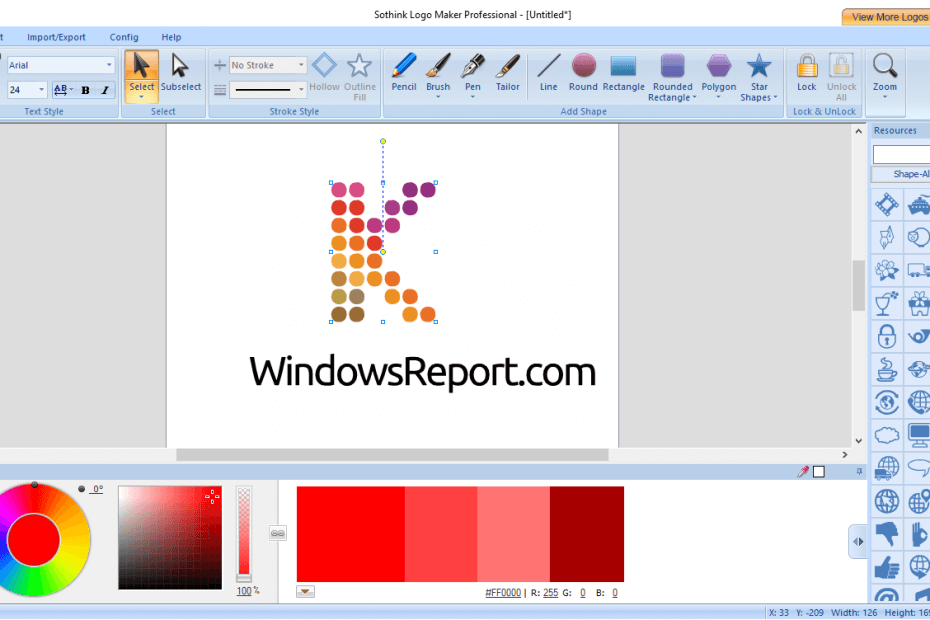The image size is (930, 620).
Task: Insert the globe with delivery truck shape
Action: click(x=887, y=468)
